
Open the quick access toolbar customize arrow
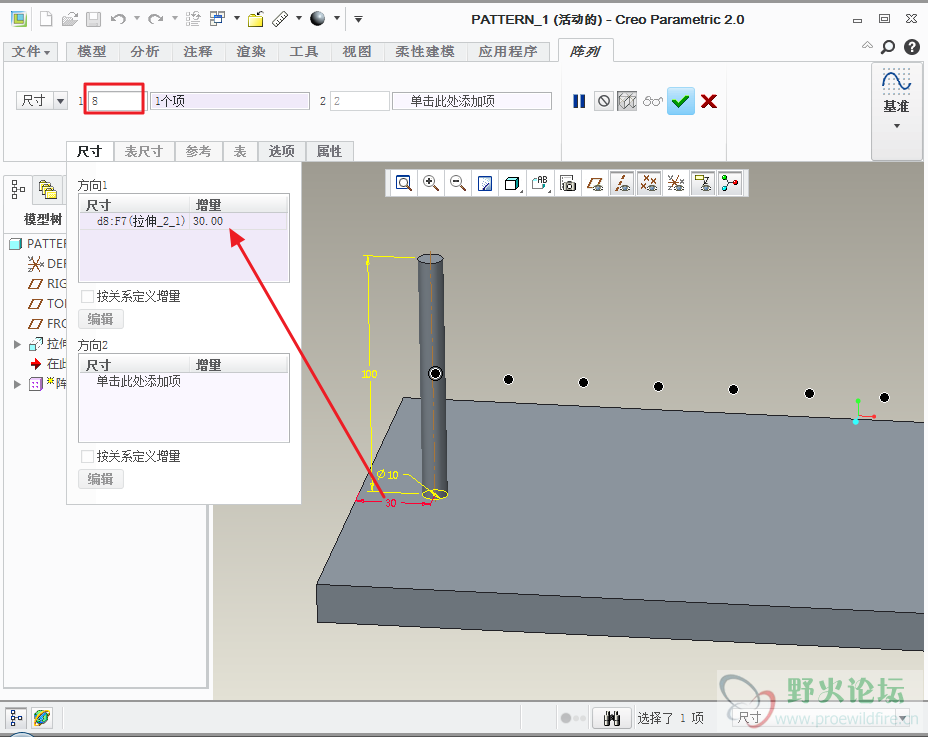tap(358, 19)
